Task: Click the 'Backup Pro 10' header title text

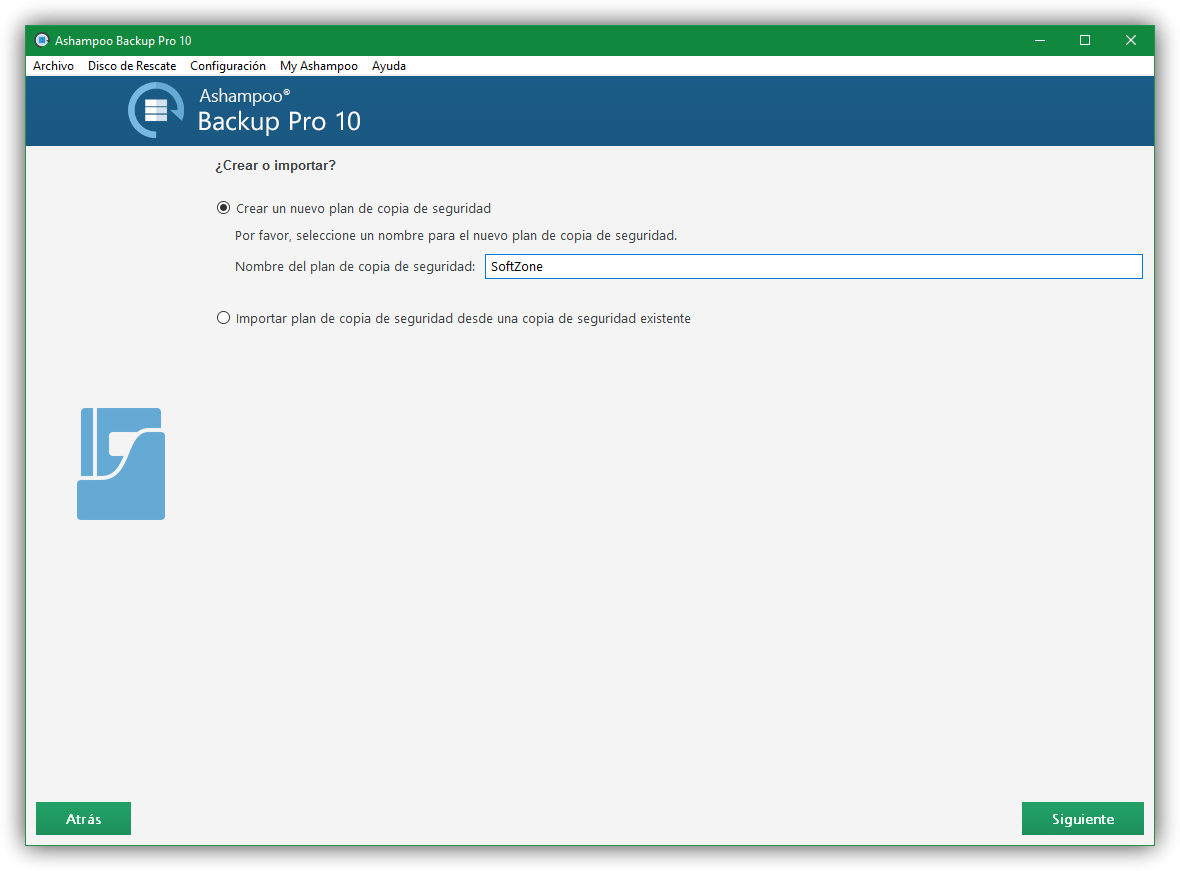Action: pyautogui.click(x=279, y=122)
